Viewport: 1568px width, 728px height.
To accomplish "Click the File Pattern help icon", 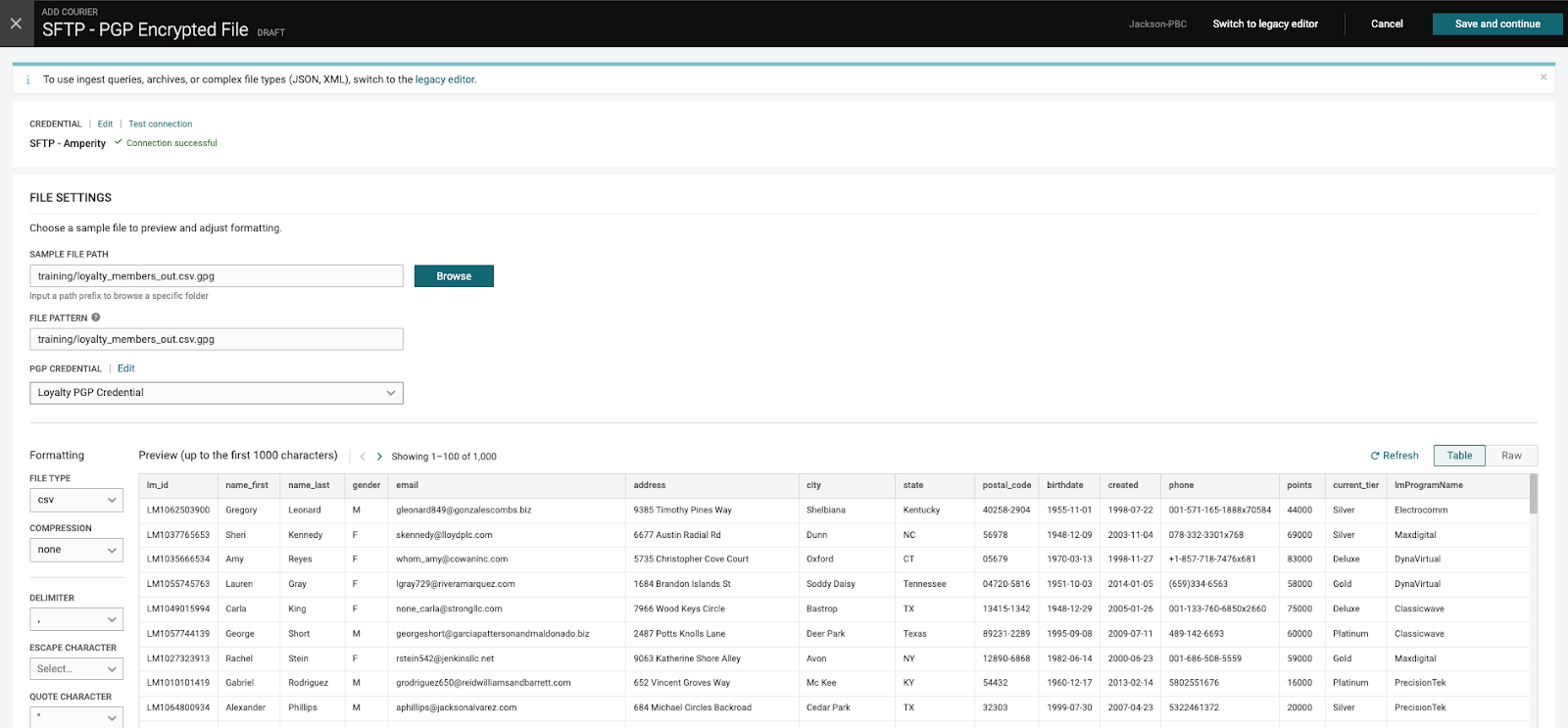I will 96,317.
